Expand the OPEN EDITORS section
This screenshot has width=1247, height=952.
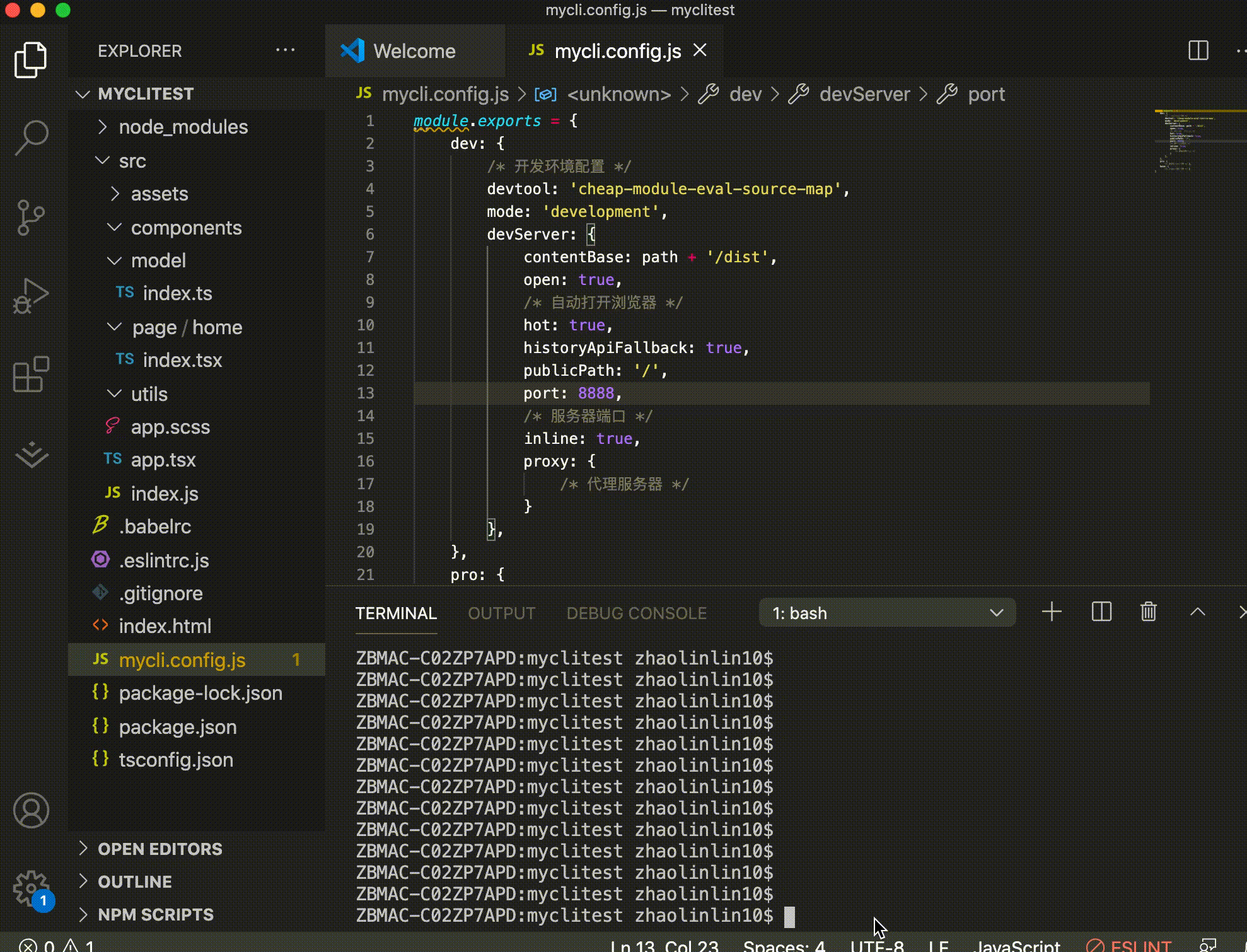[x=196, y=849]
